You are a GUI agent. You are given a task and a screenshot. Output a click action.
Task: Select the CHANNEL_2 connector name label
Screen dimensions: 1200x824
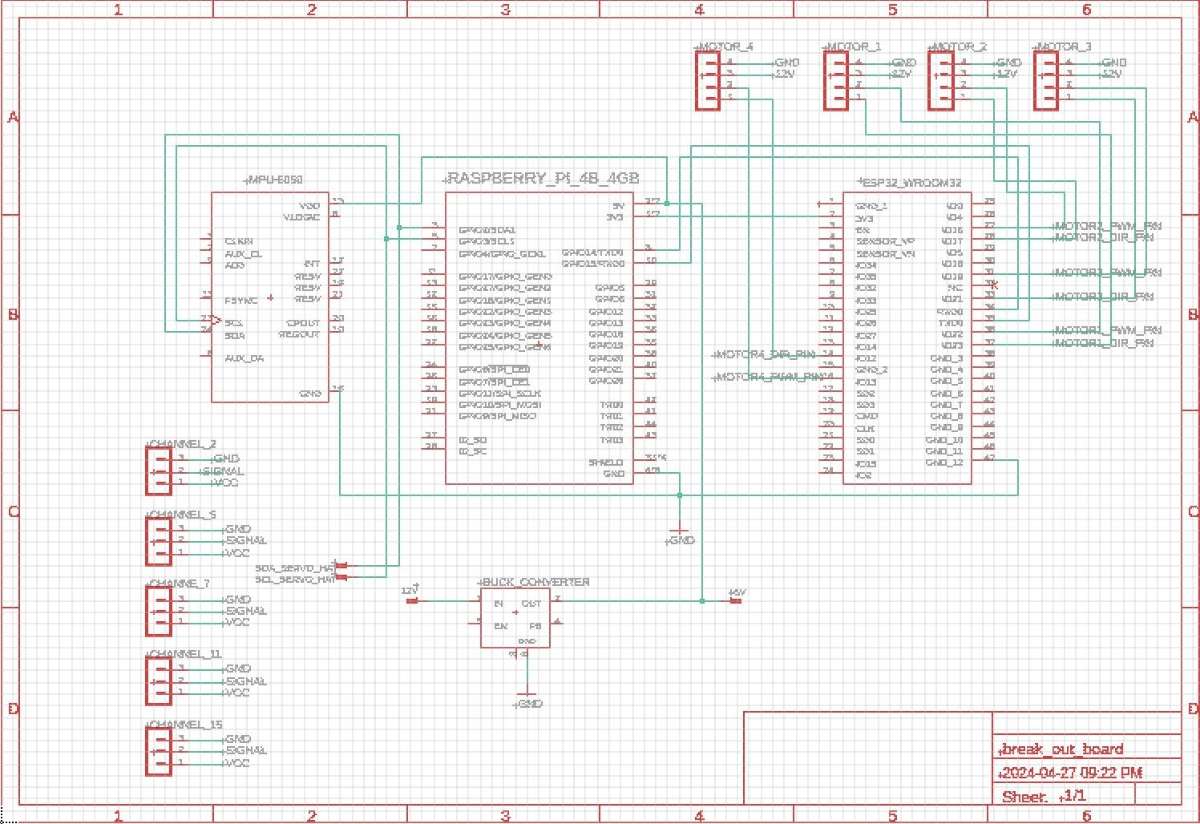[182, 444]
